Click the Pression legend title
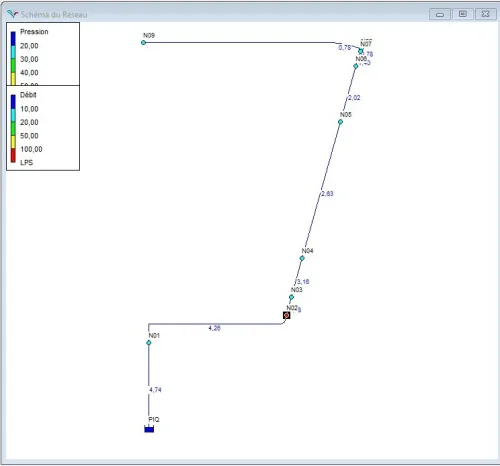Image resolution: width=500 pixels, height=466 pixels. point(34,32)
